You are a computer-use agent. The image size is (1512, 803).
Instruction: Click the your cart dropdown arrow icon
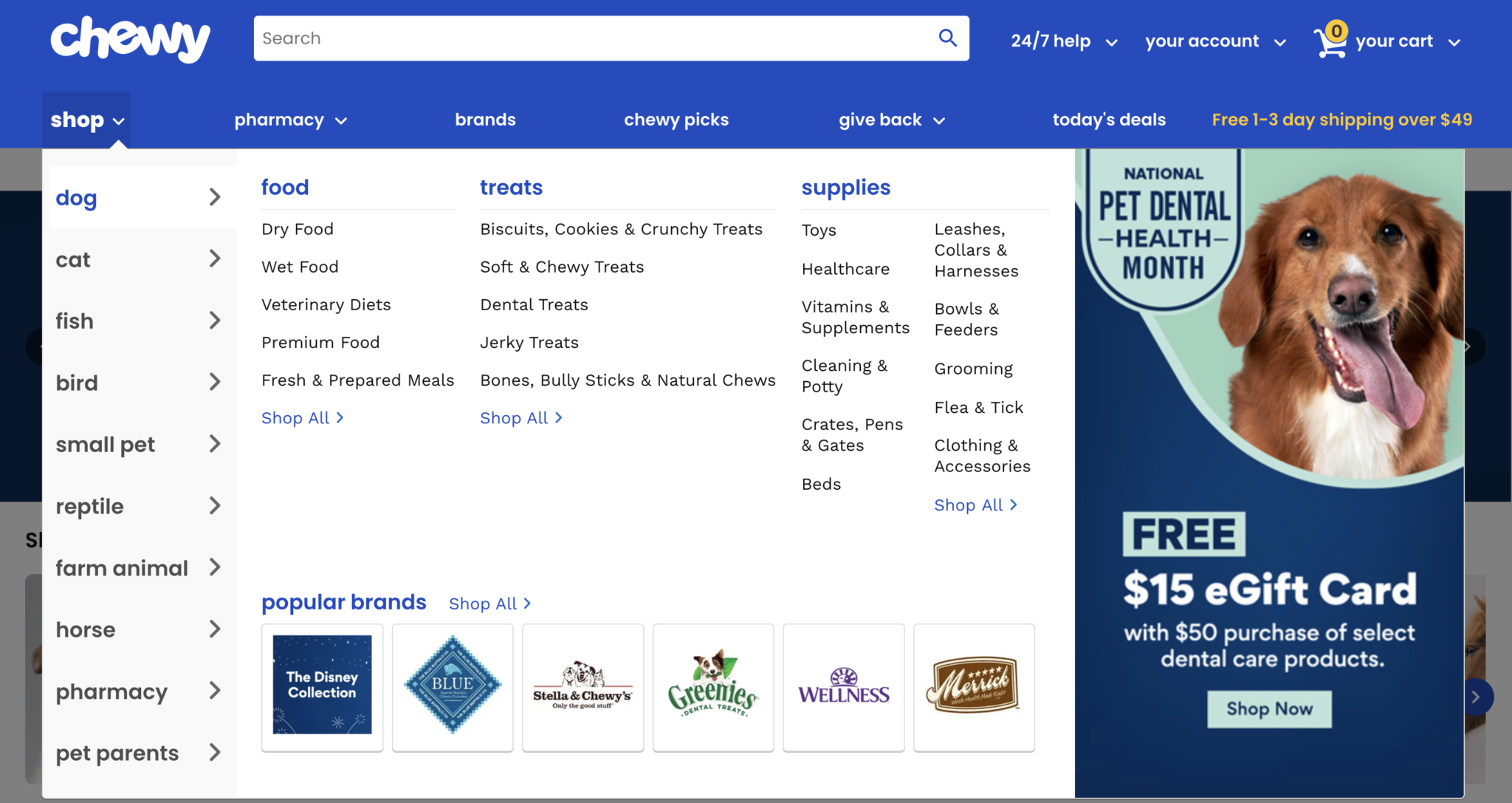click(x=1455, y=41)
